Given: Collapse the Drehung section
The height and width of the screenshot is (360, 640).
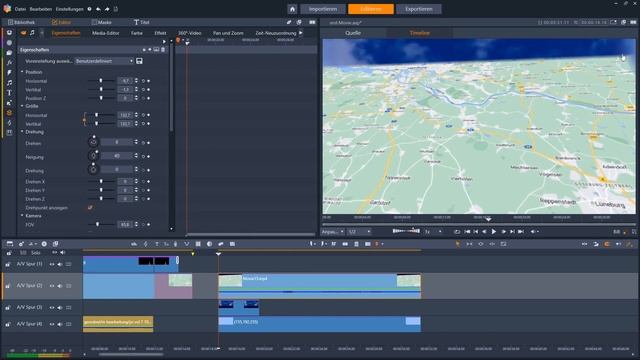Looking at the screenshot, I should pyautogui.click(x=22, y=132).
